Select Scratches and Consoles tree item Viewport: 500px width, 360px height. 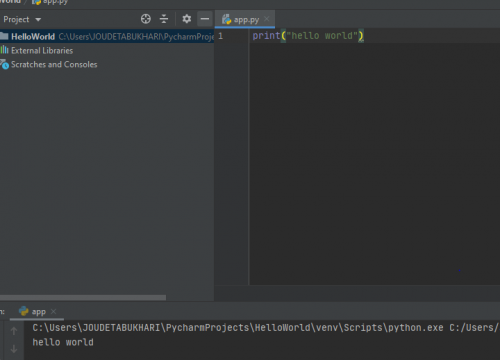54,64
